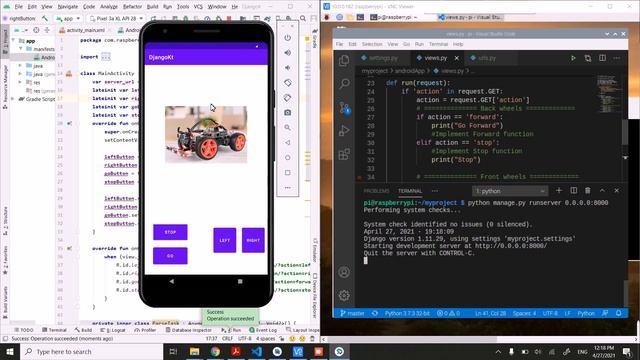
Task: Click the robot car image in app
Action: coord(206,135)
